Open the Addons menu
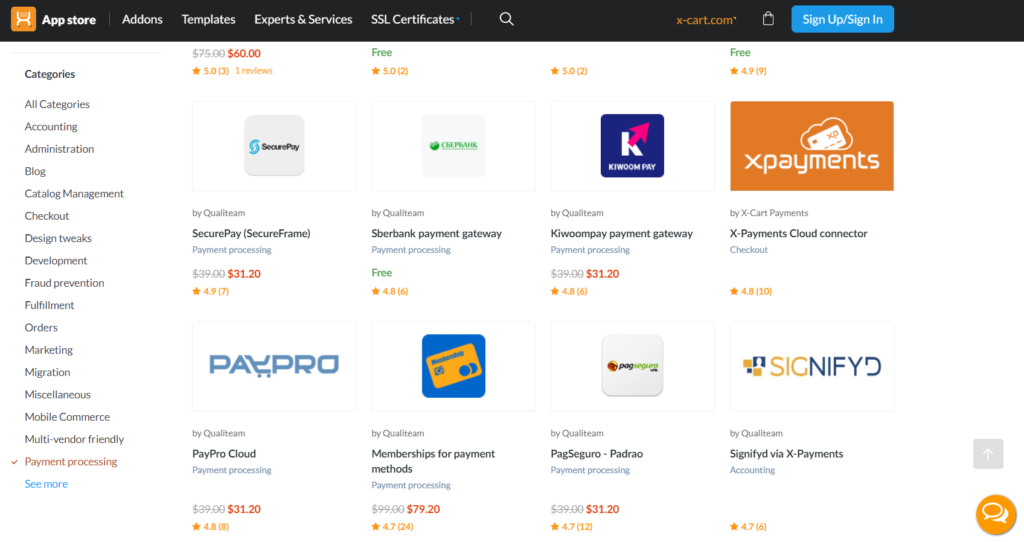 [142, 20]
